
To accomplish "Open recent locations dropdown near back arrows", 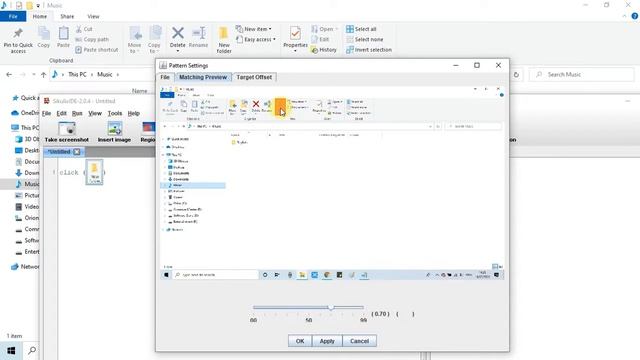I will [x=33, y=75].
